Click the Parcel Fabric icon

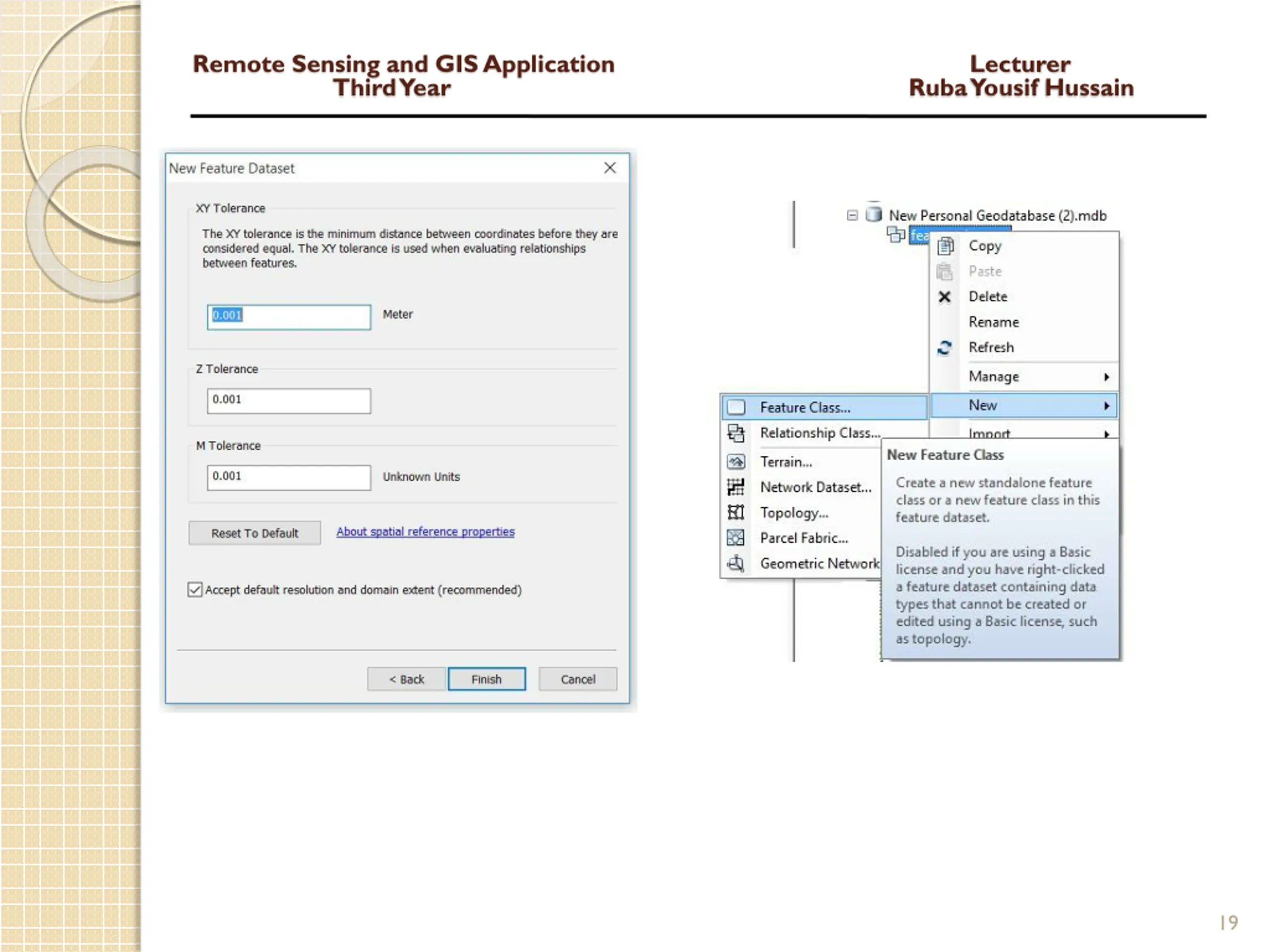[736, 537]
